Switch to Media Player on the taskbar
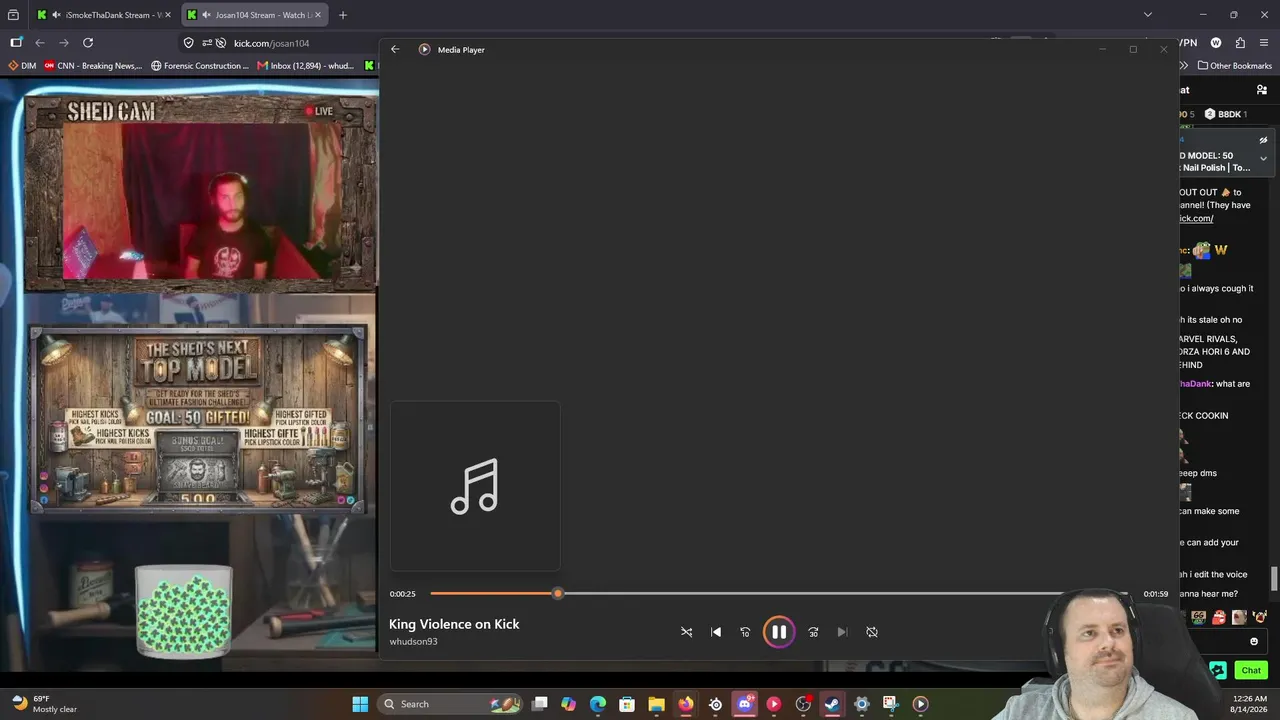 point(920,704)
